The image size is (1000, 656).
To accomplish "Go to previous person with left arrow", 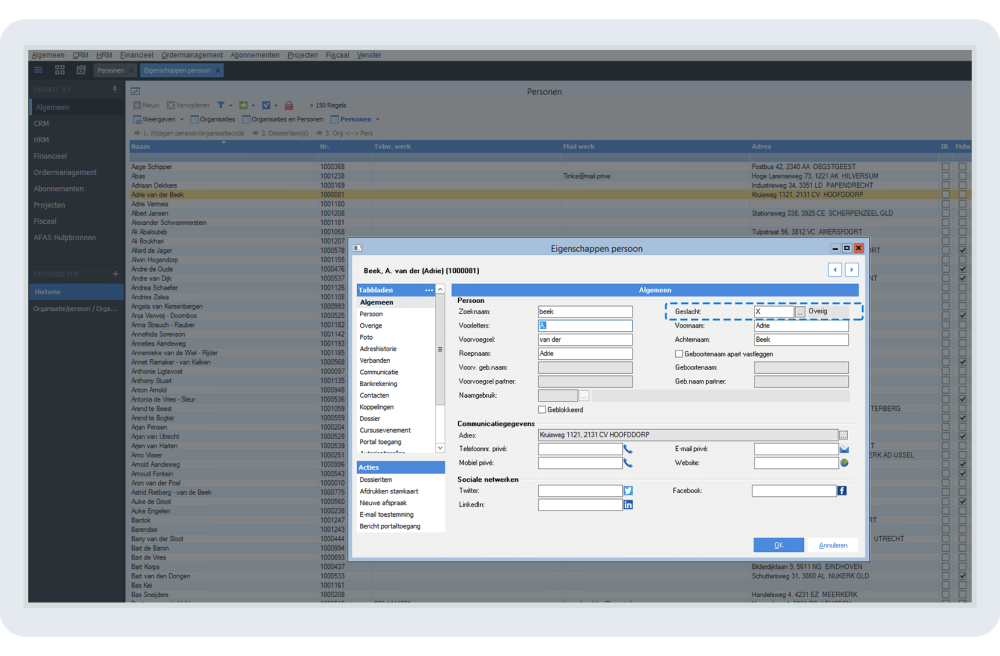I will click(x=835, y=270).
